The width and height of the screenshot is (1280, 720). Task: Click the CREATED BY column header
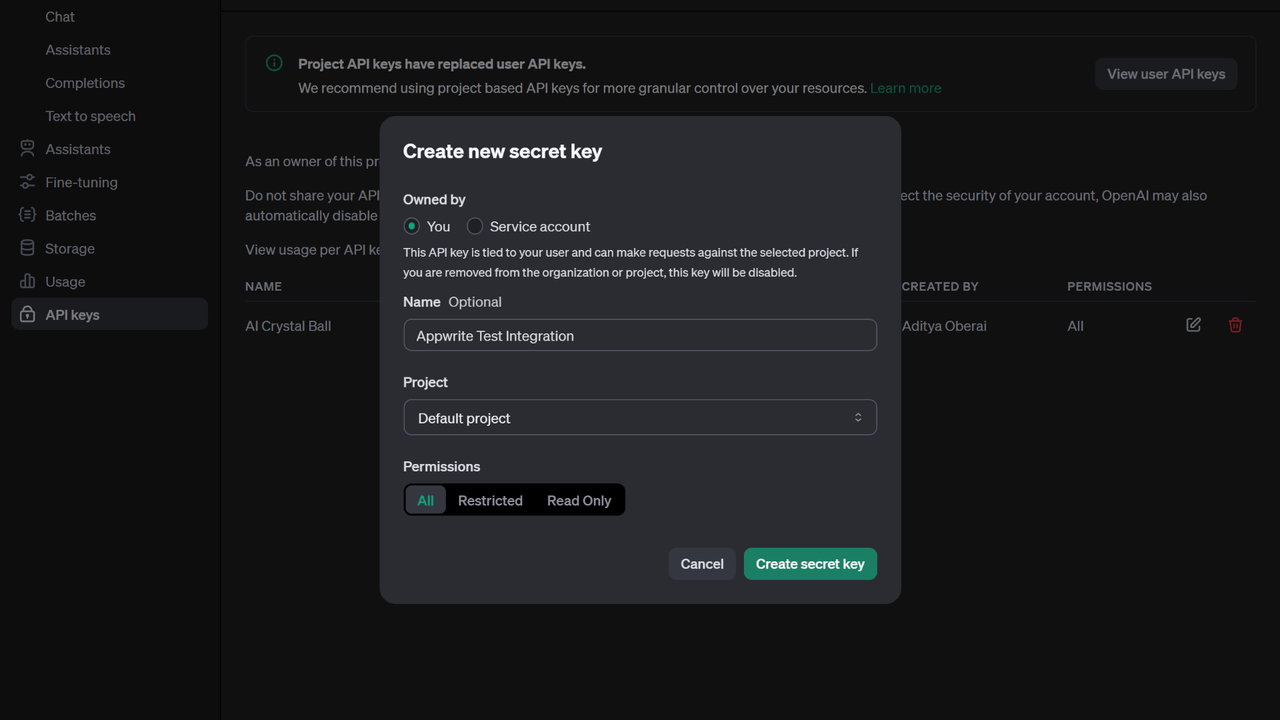click(x=940, y=286)
